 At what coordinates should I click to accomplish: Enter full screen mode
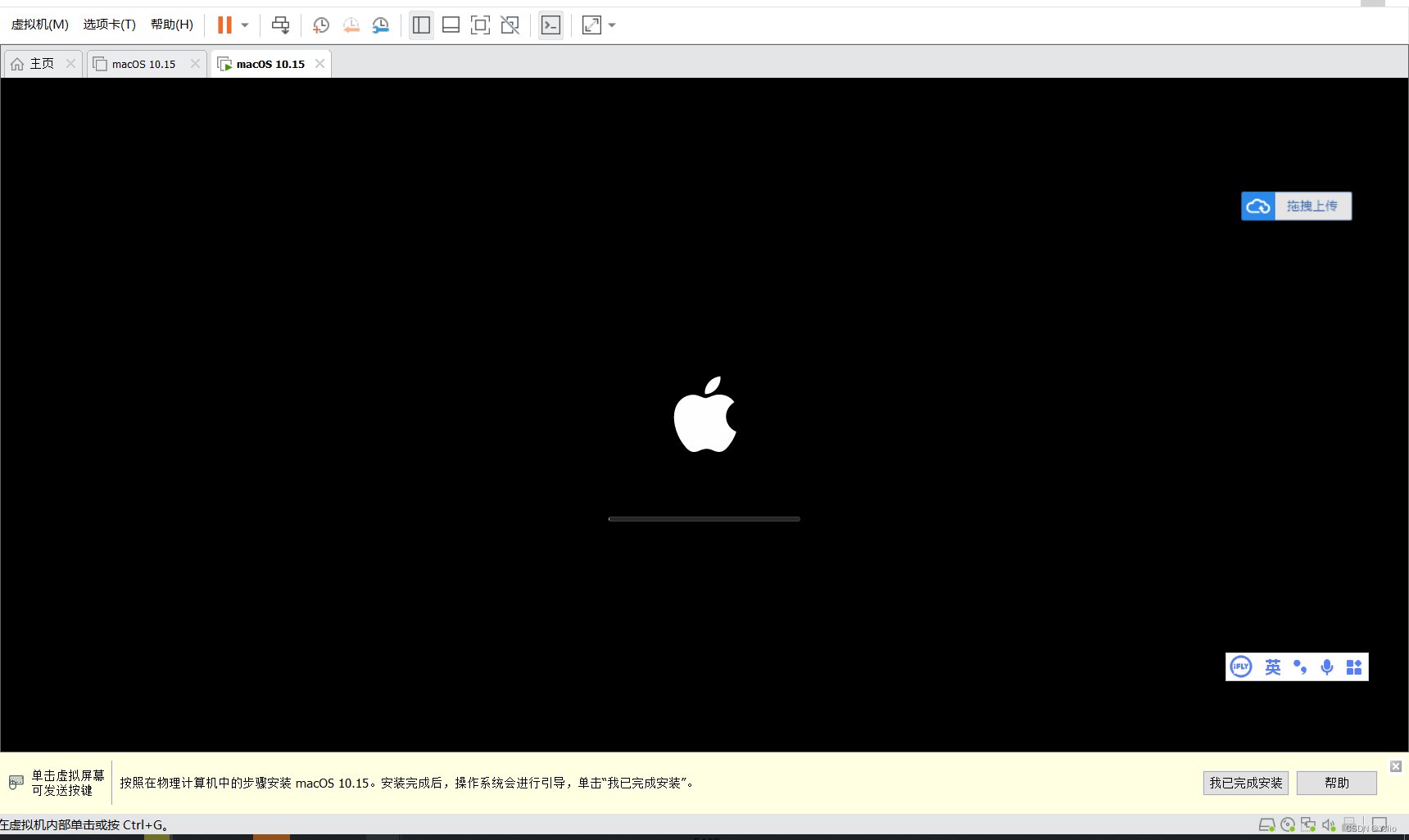[480, 25]
